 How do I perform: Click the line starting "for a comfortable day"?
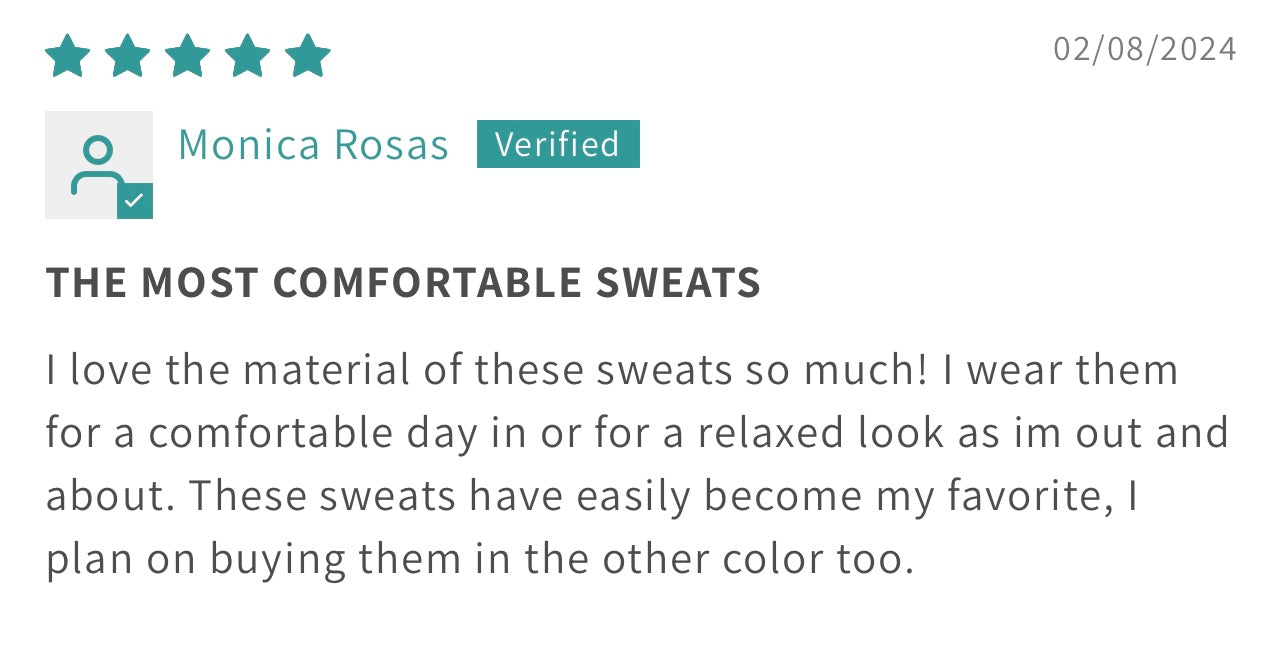[637, 433]
